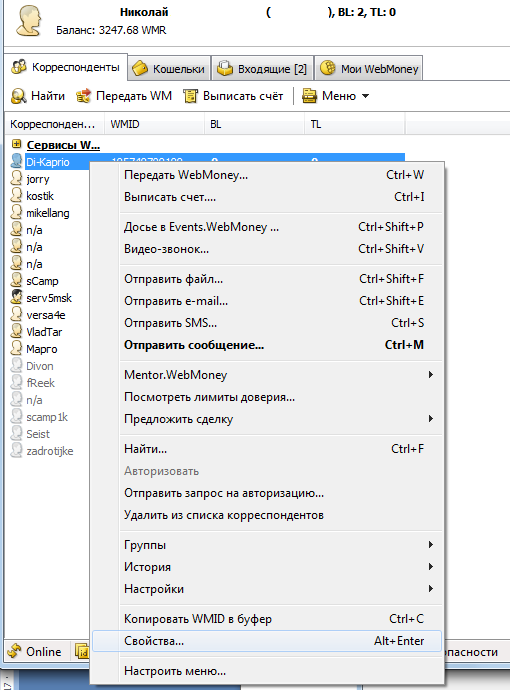
Task: Click the greyed icon beside scamp1k
Action: click(16, 417)
